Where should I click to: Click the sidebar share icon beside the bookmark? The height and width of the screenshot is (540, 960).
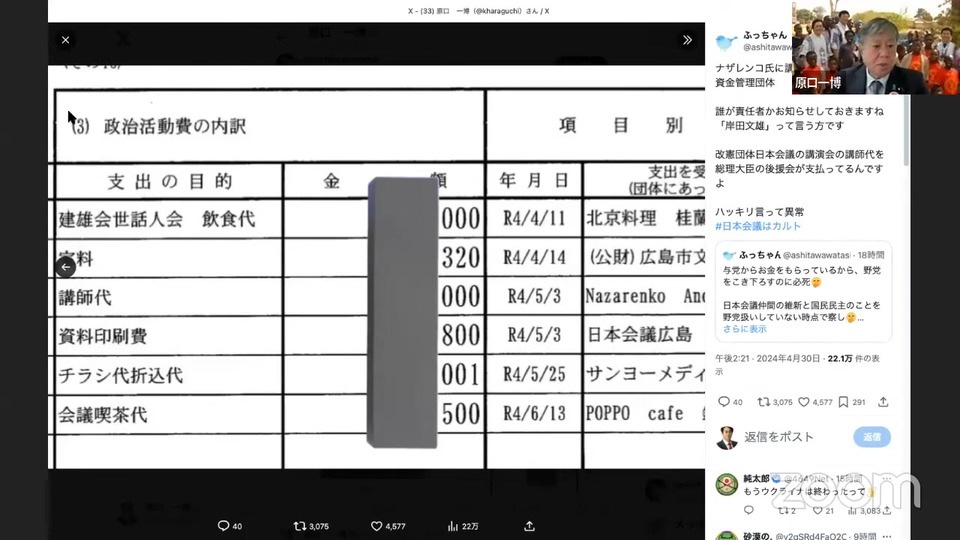pyautogui.click(x=883, y=402)
